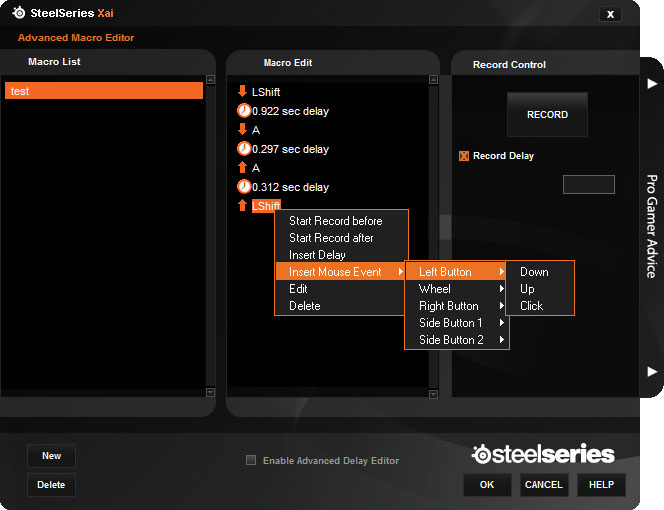Select Insert Delay in the context menu
Image resolution: width=664 pixels, height=510 pixels.
317,255
